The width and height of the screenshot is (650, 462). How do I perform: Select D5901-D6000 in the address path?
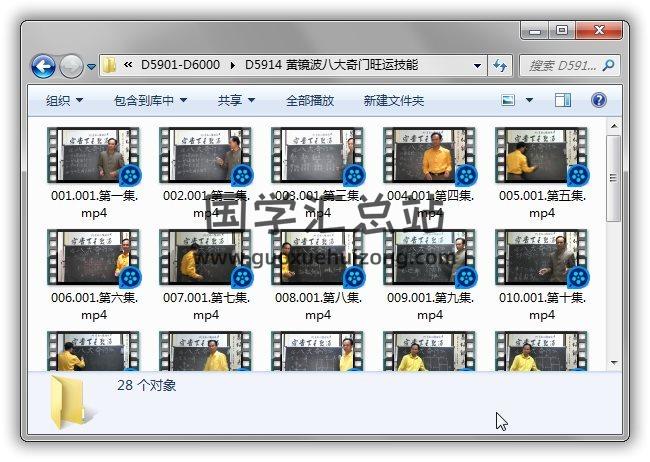point(180,65)
